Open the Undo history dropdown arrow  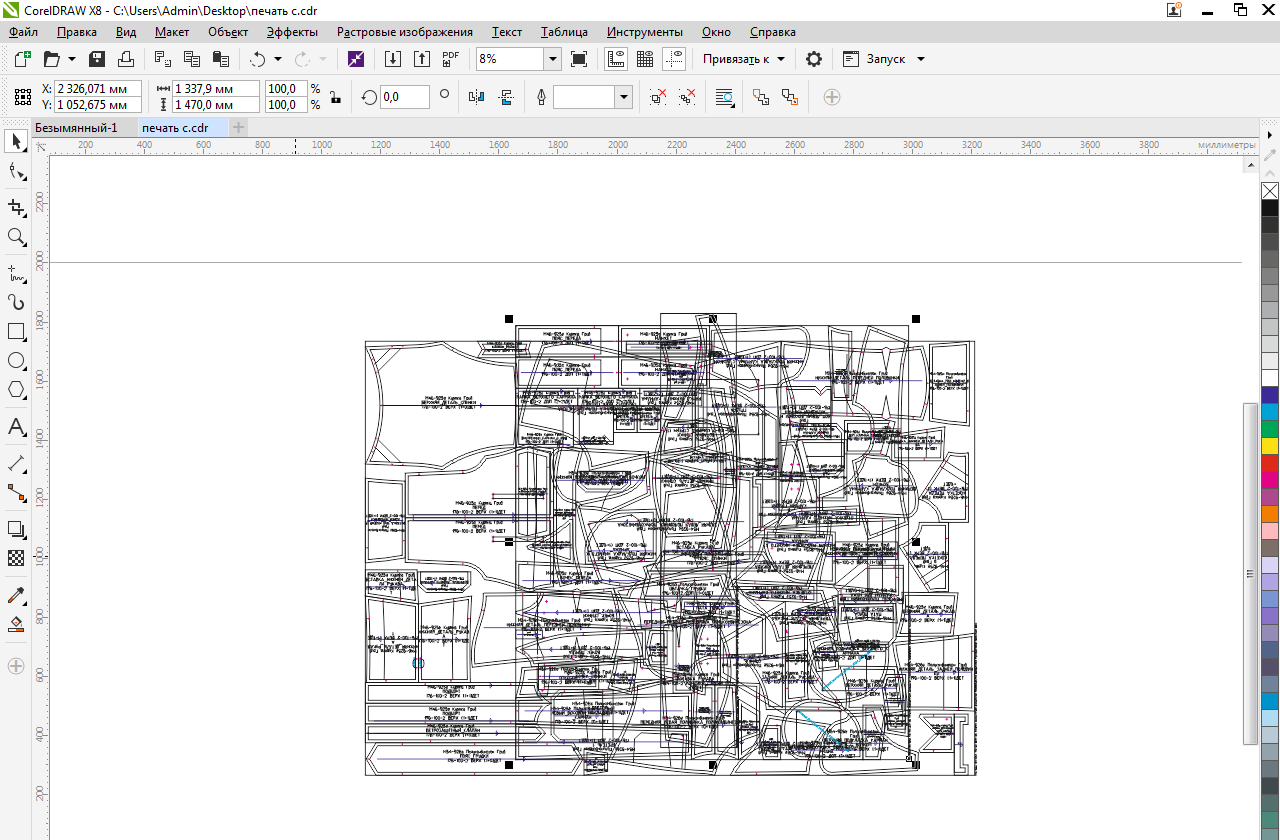(x=278, y=59)
